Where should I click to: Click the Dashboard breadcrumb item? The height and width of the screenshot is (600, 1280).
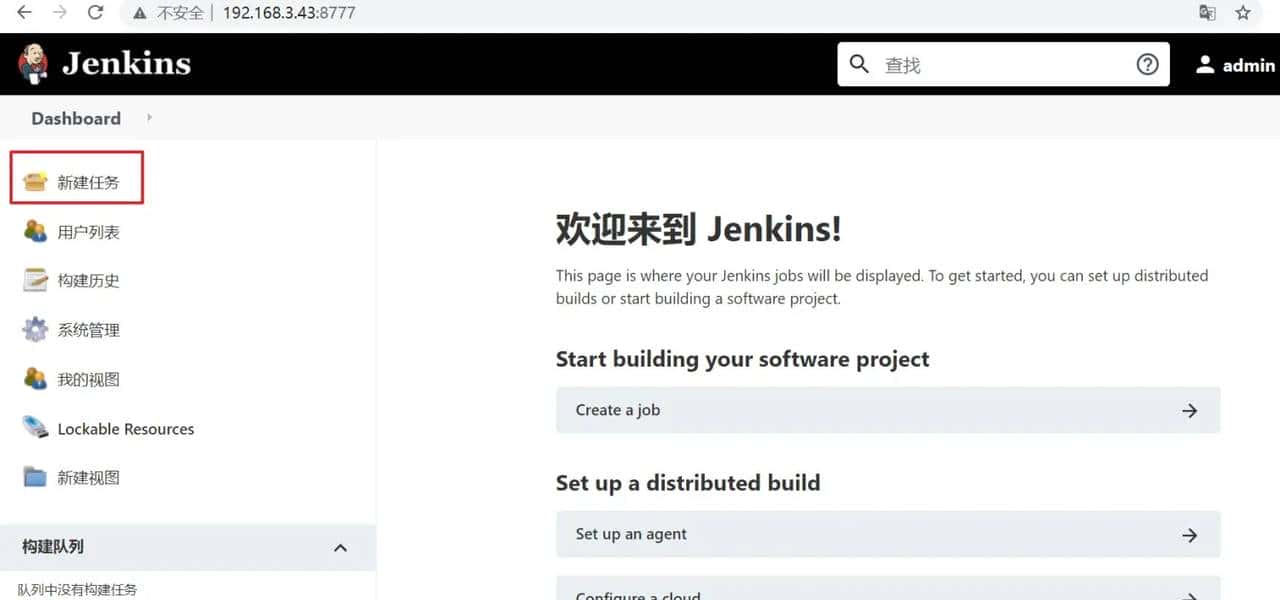76,118
